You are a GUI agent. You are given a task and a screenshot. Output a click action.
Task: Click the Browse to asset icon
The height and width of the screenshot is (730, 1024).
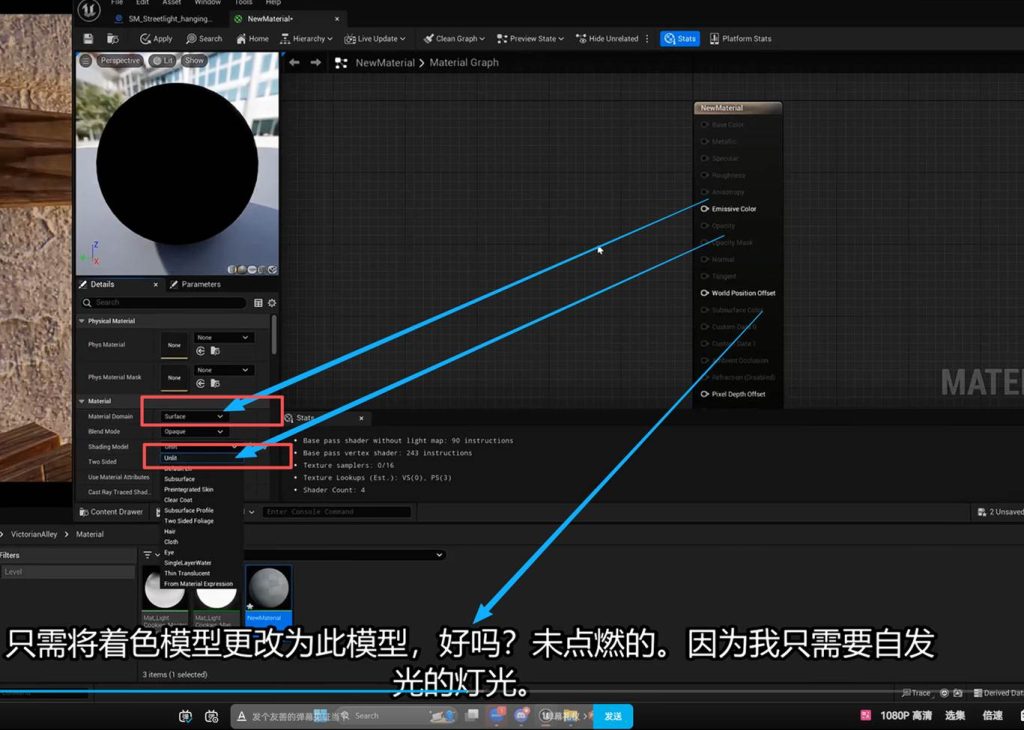click(x=112, y=39)
